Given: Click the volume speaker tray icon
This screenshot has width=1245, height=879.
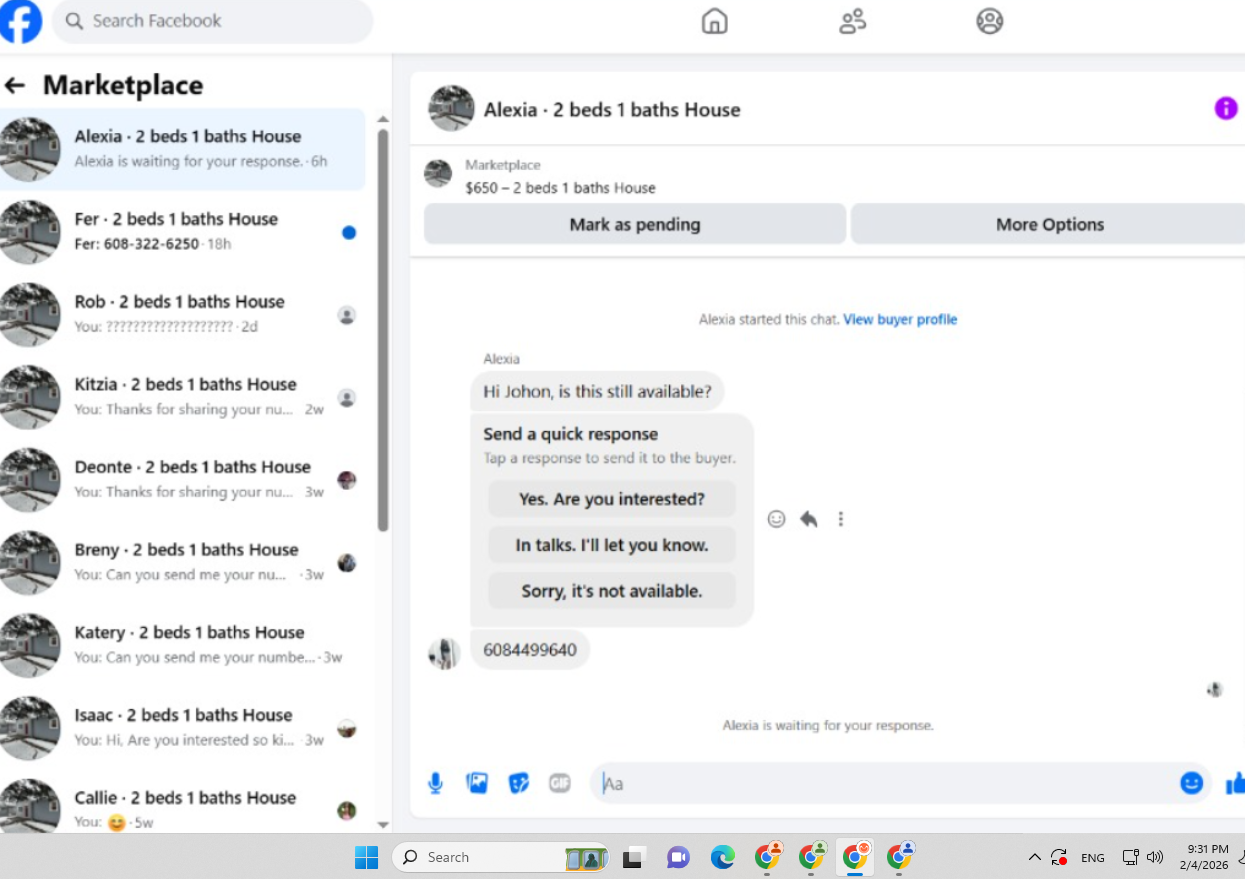Looking at the screenshot, I should pos(1155,857).
